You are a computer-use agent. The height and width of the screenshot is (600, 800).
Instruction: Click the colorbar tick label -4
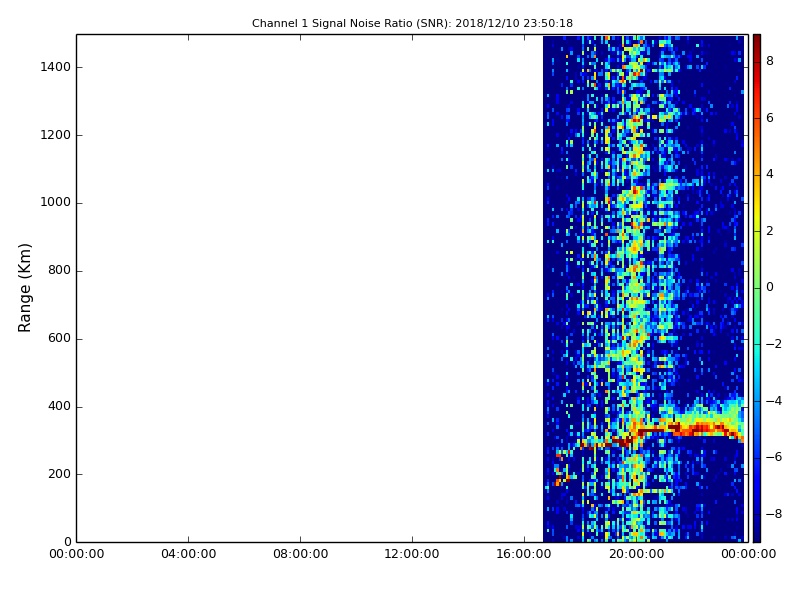[773, 401]
